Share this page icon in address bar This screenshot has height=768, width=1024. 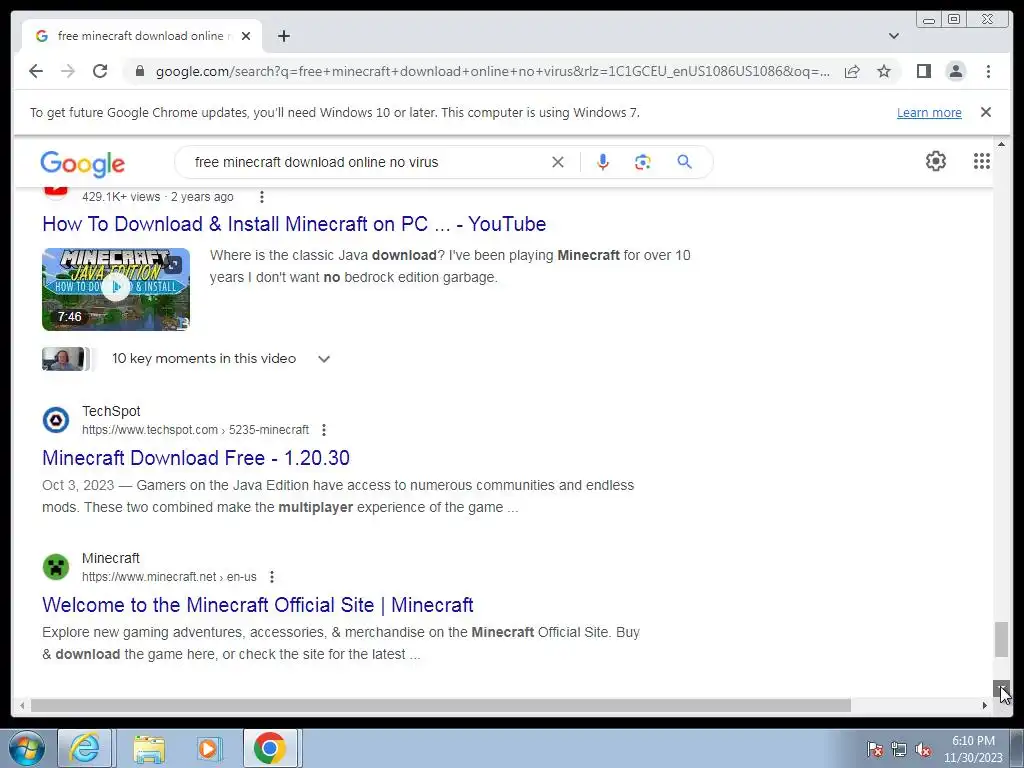click(852, 71)
